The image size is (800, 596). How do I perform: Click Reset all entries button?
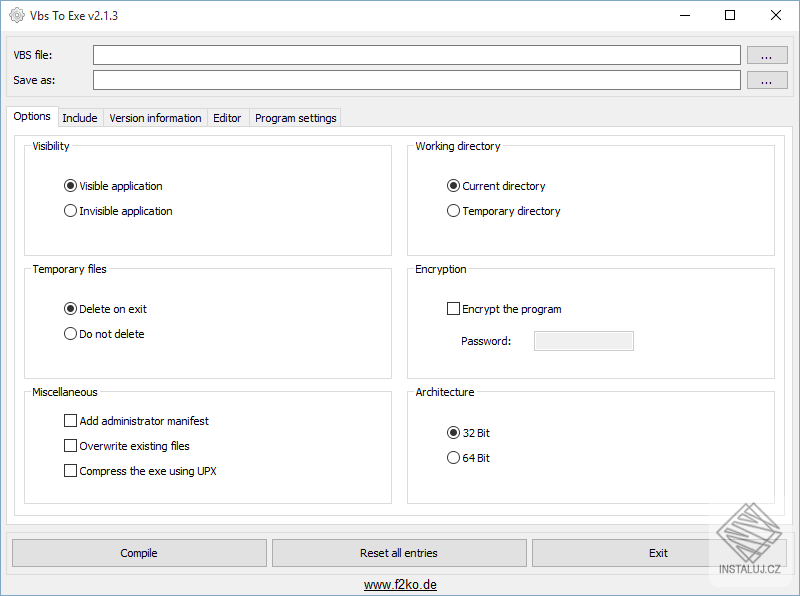point(399,553)
